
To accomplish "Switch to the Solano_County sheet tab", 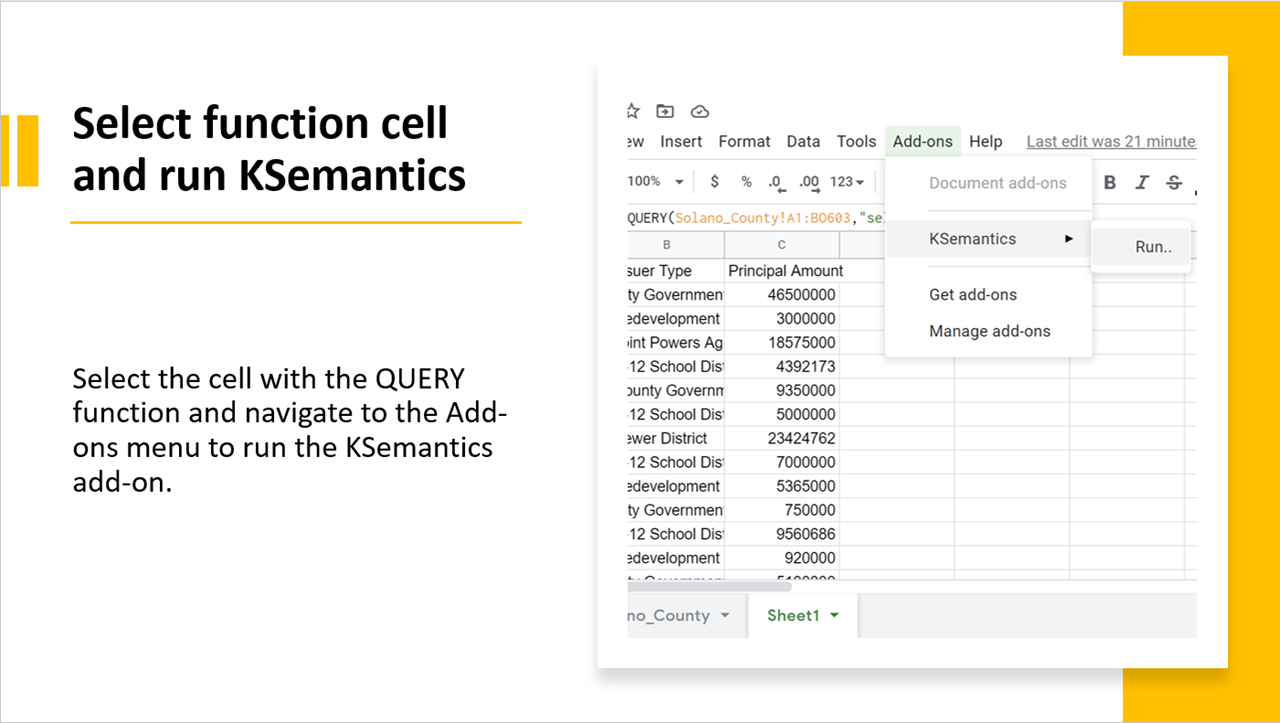I will click(674, 615).
